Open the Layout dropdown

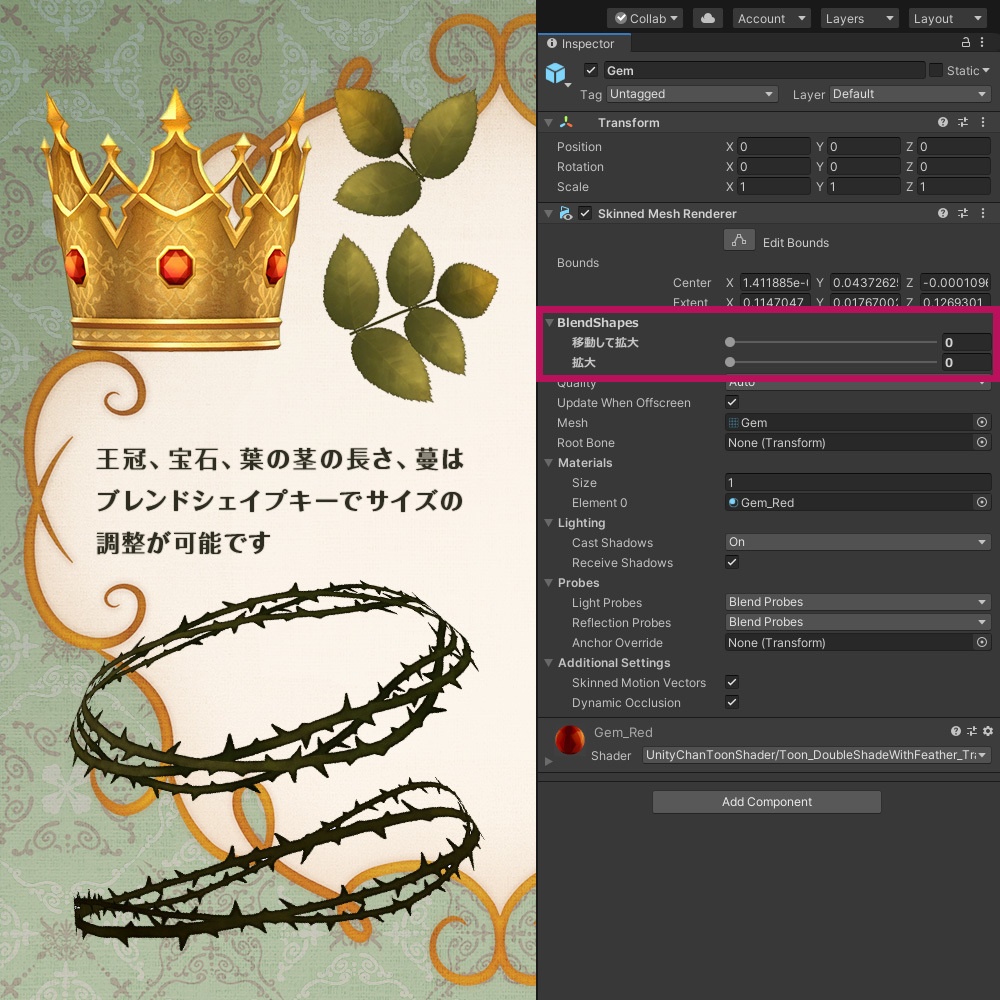click(948, 18)
